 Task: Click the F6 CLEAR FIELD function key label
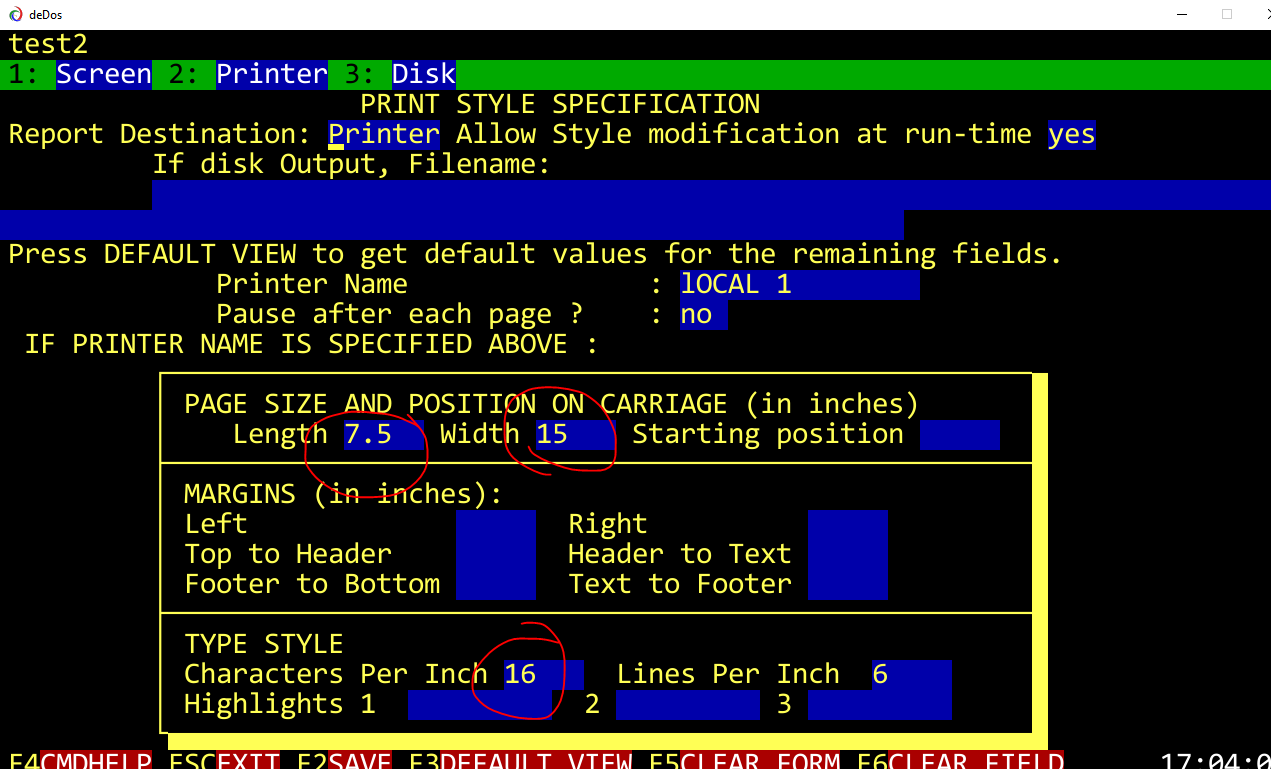(960, 760)
